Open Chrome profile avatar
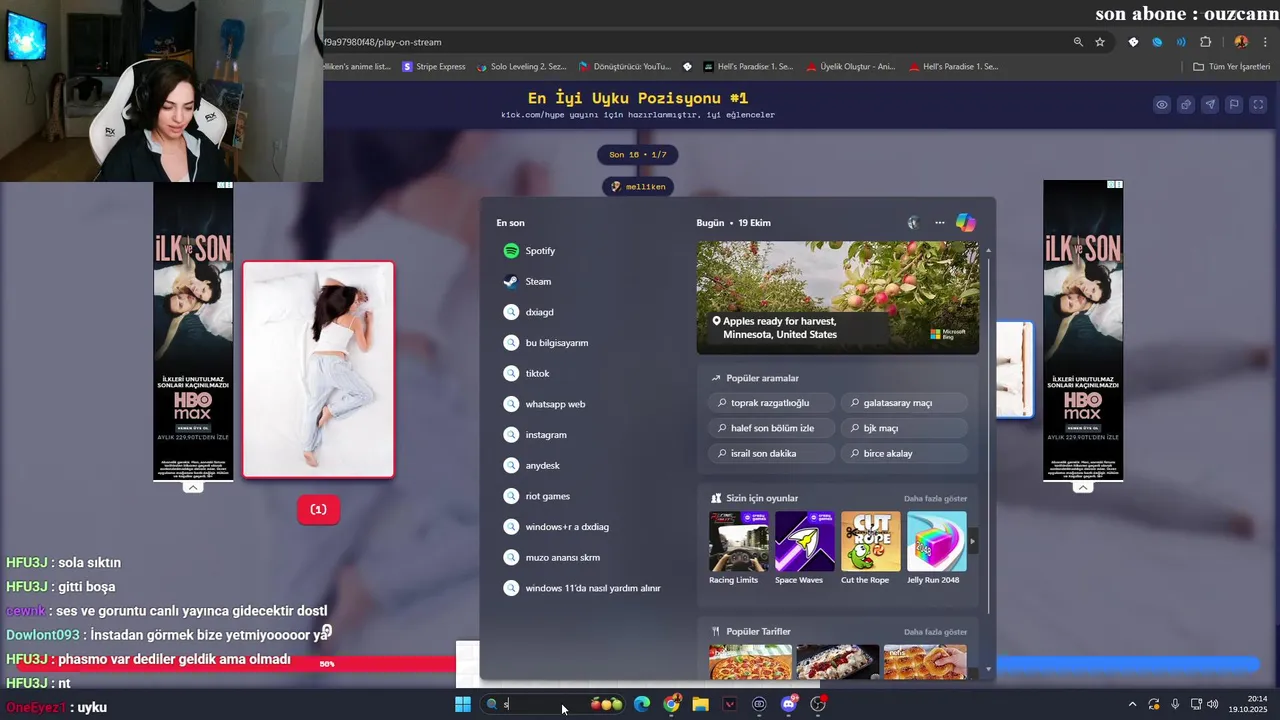 pos(1241,42)
